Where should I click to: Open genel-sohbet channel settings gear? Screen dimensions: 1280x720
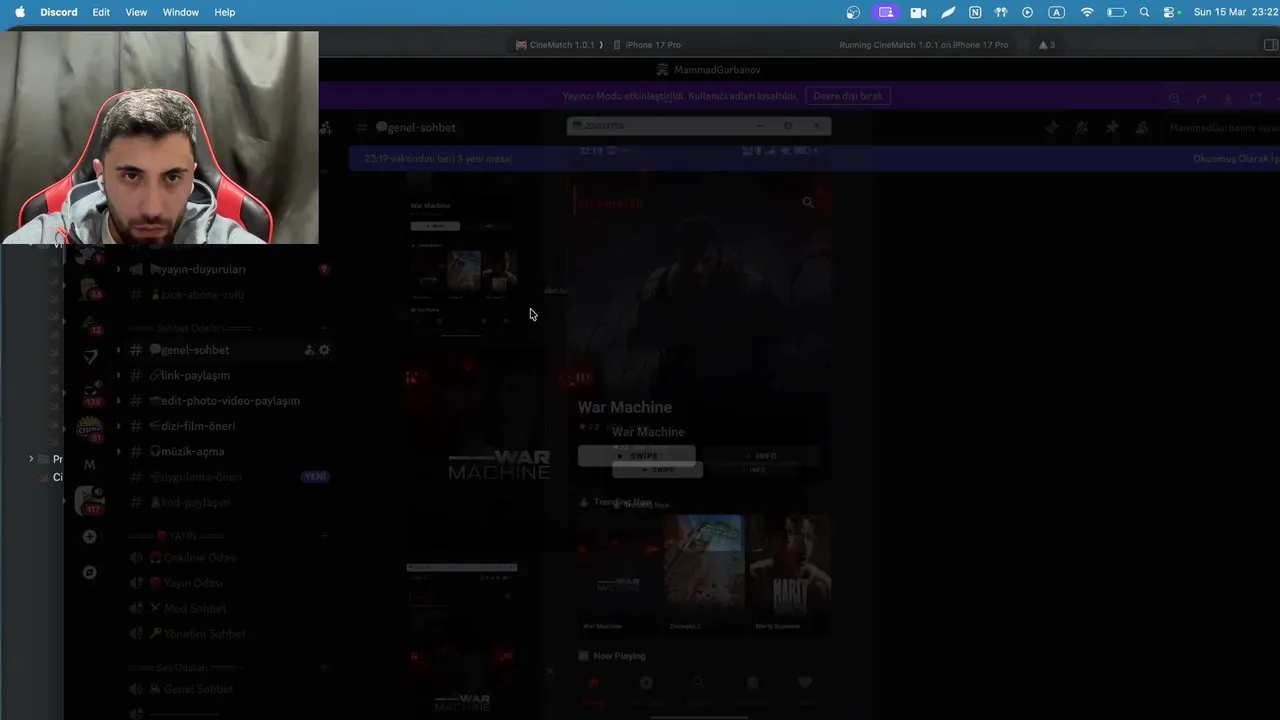pyautogui.click(x=324, y=350)
